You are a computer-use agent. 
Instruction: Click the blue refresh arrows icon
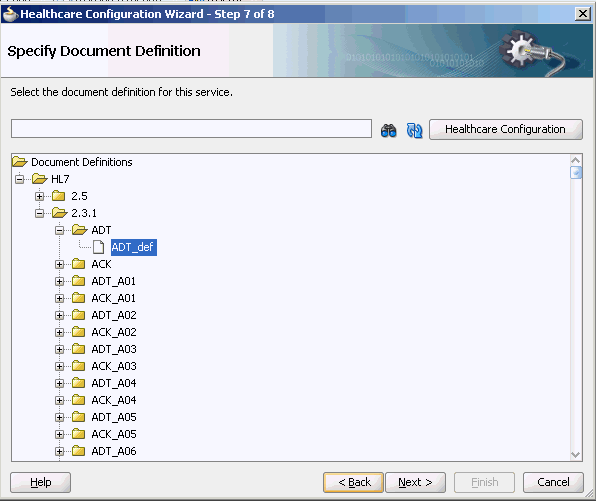click(x=414, y=130)
